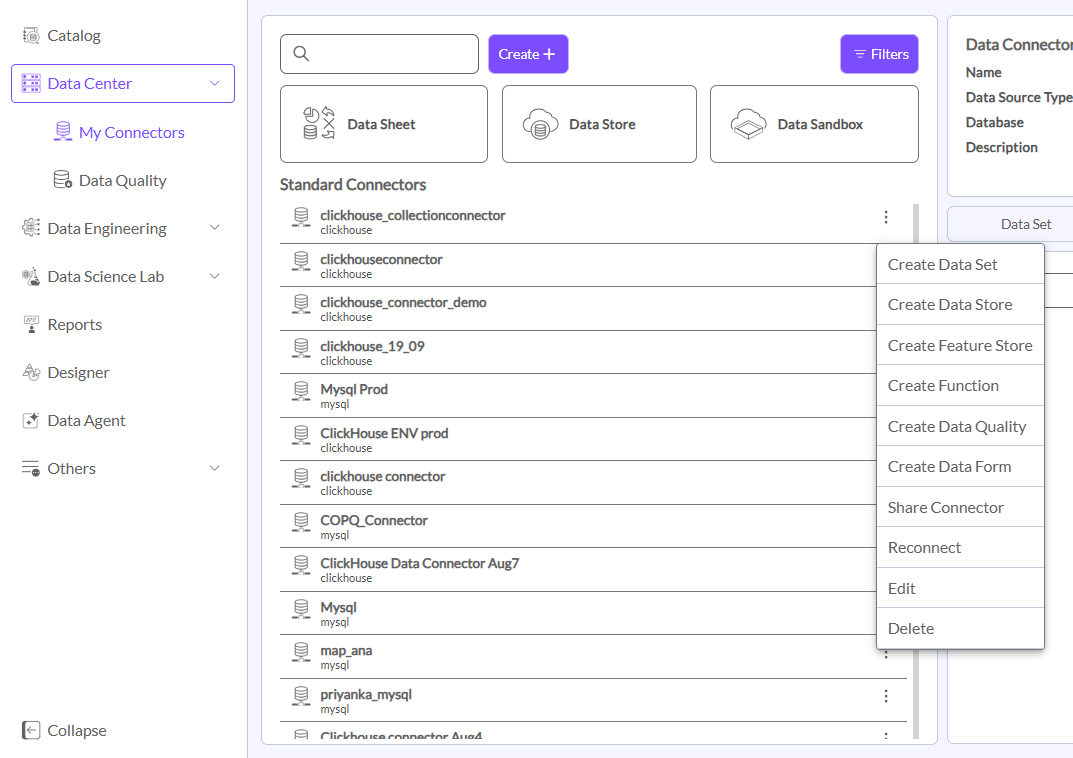Open the three-dot menu for priyanka_mysql

point(885,696)
